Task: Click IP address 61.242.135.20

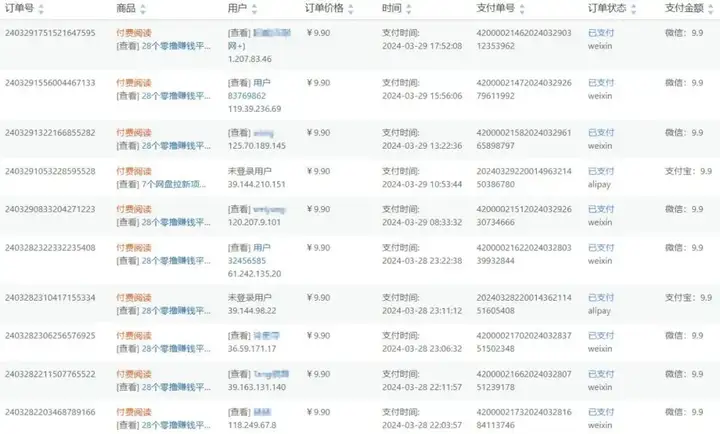Action: (x=255, y=274)
